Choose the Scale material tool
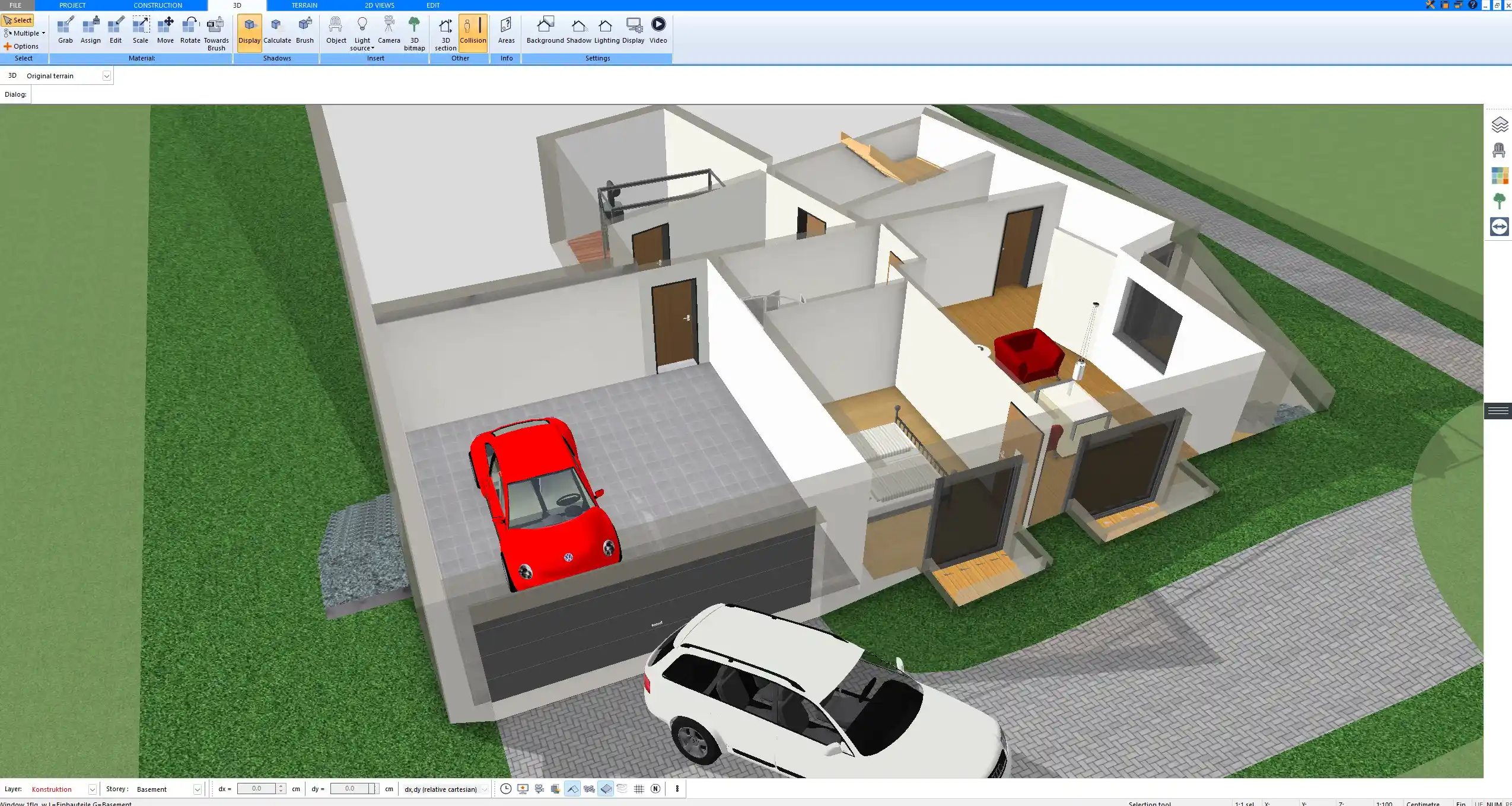 pos(141,31)
